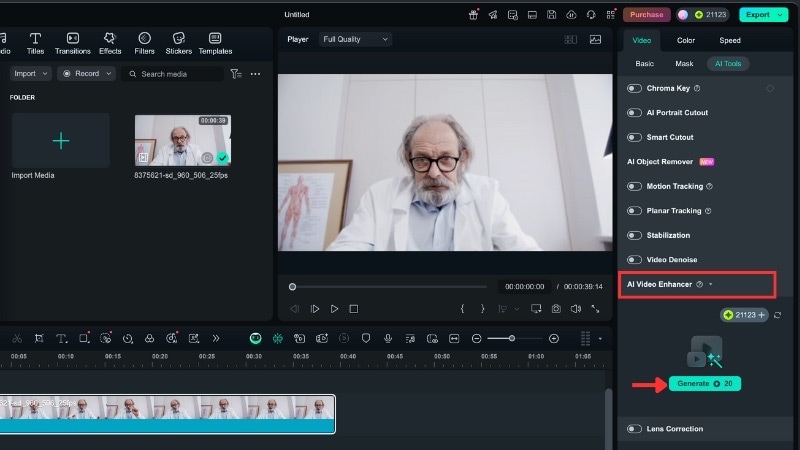Select the text tool in timeline toolbar

tap(61, 338)
